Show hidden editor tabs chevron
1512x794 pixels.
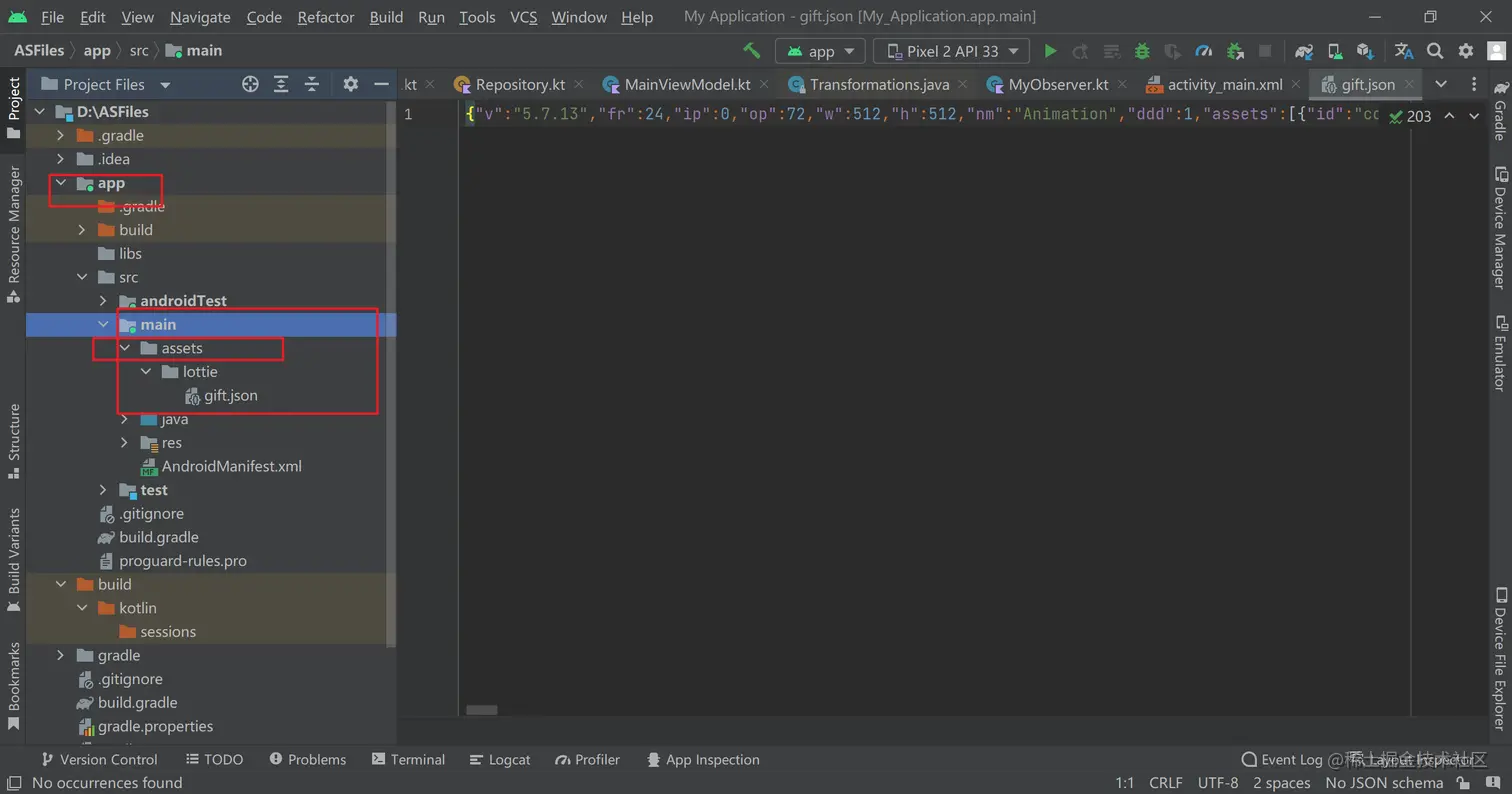(1441, 84)
